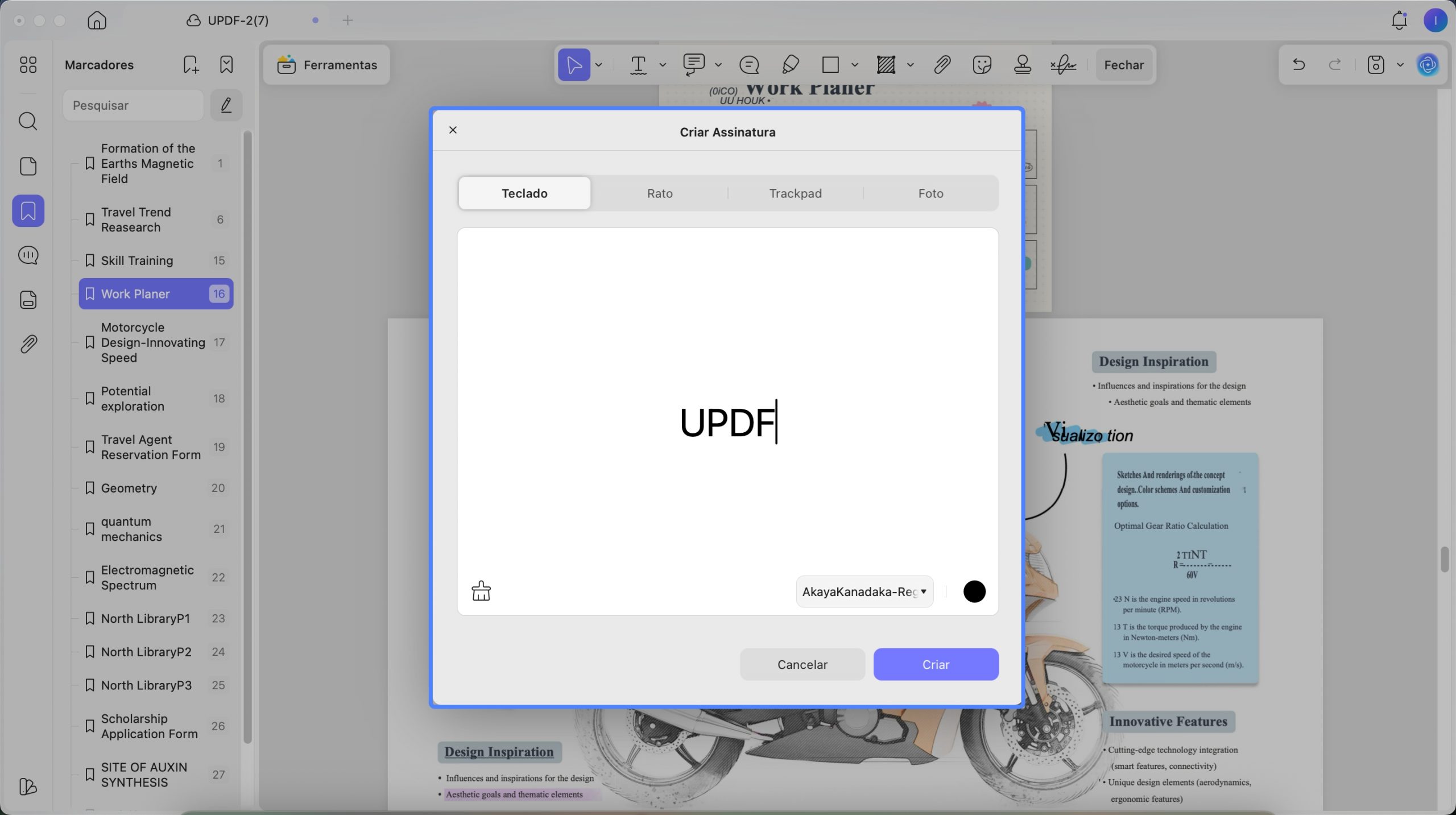Open the stamp tool
Viewport: 1456px width, 815px height.
coord(1023,65)
